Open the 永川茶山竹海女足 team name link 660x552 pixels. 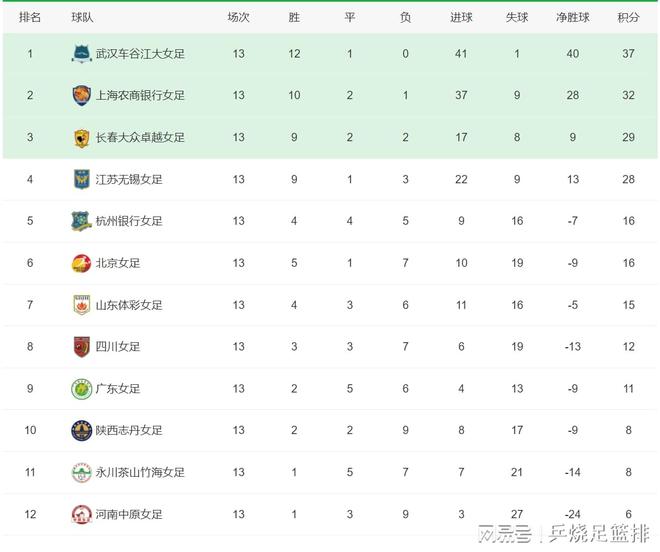[x=140, y=472]
